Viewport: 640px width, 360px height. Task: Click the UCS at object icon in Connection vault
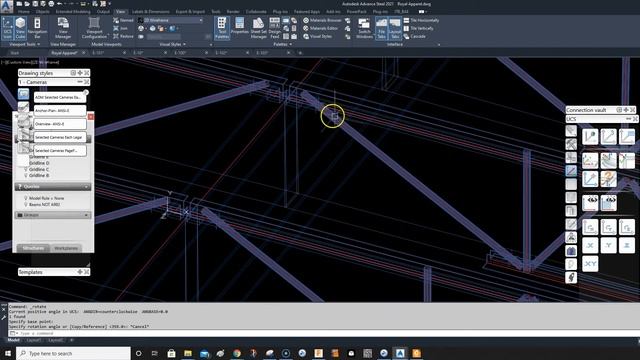pos(590,137)
